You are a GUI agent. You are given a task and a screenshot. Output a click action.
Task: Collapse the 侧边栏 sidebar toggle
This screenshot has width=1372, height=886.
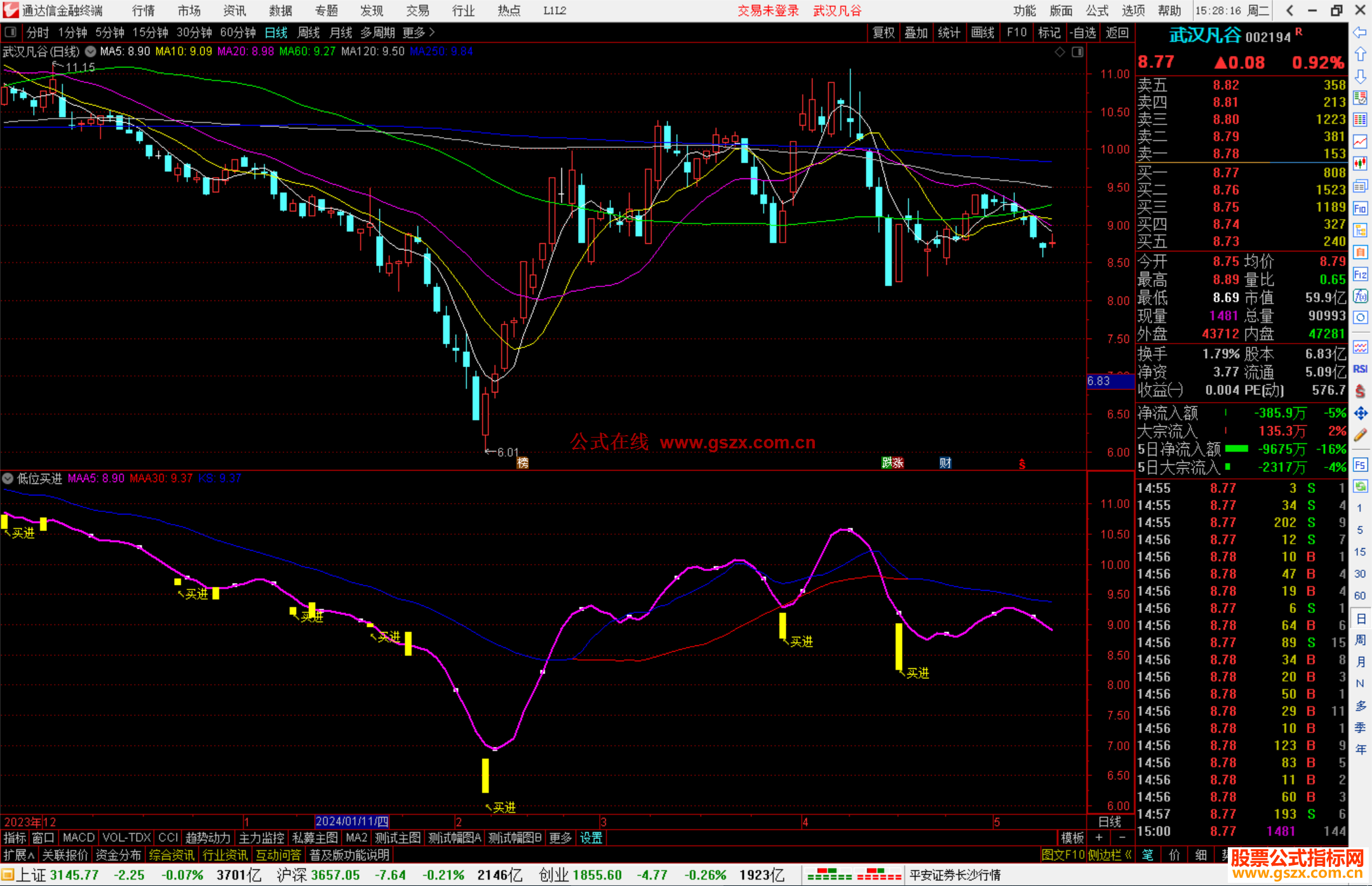(x=1110, y=855)
